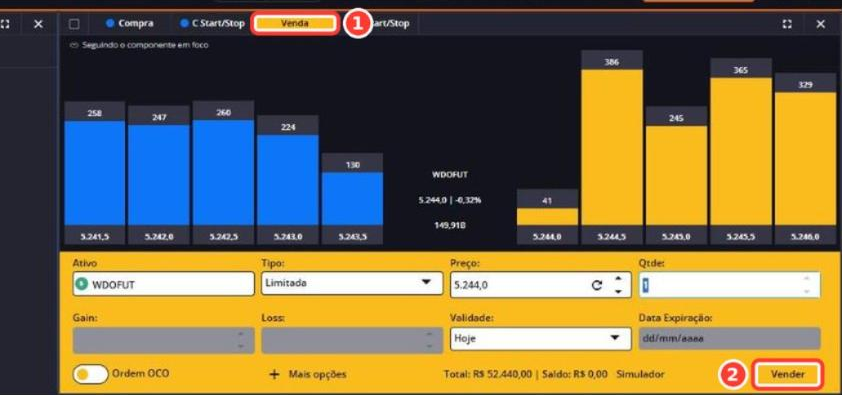
Task: Click the yellow ask bar showing 329
Action: pyautogui.click(x=805, y=159)
